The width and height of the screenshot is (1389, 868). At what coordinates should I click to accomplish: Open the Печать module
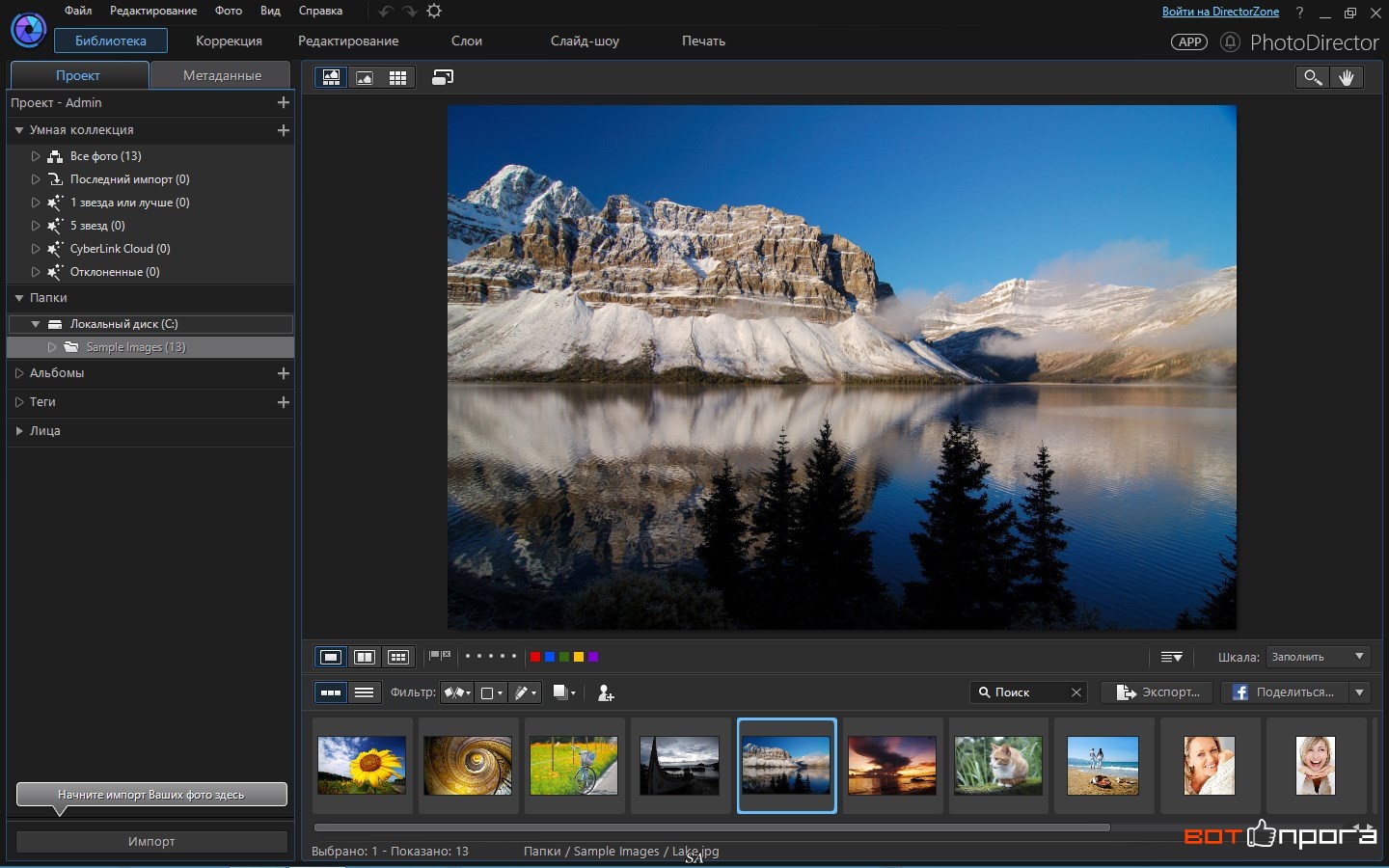[x=703, y=41]
